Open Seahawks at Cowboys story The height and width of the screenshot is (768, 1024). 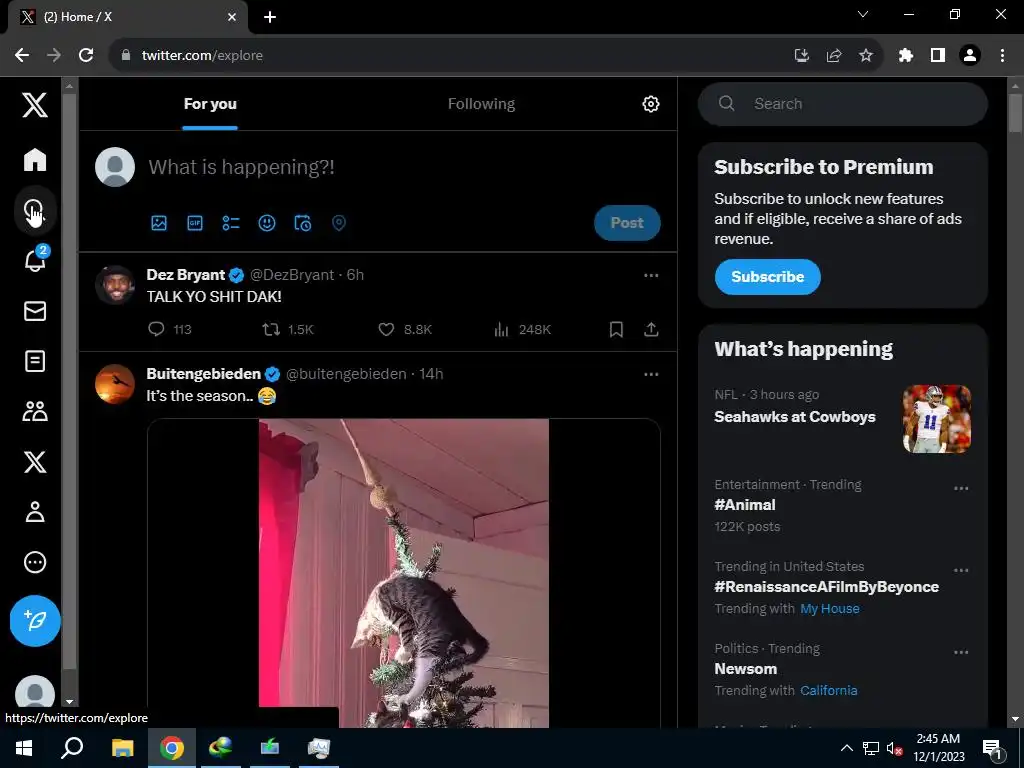(x=795, y=417)
